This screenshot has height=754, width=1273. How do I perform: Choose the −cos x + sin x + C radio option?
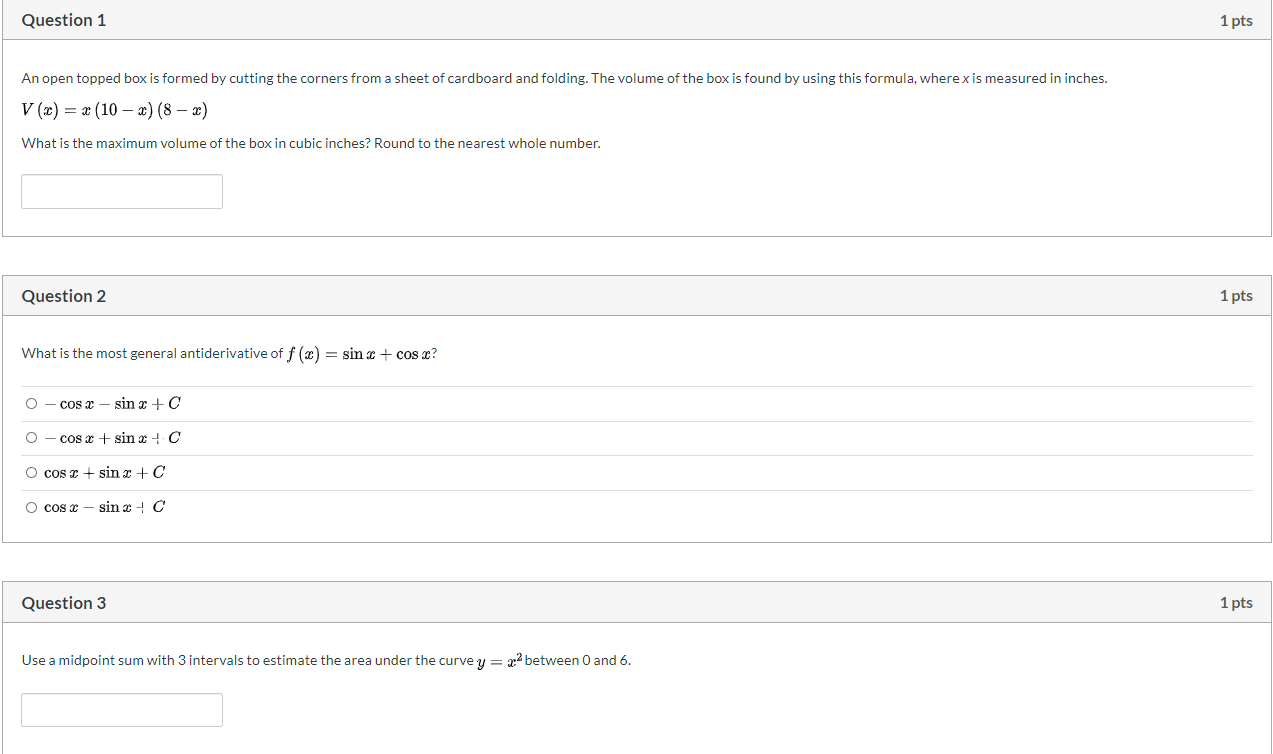point(32,438)
